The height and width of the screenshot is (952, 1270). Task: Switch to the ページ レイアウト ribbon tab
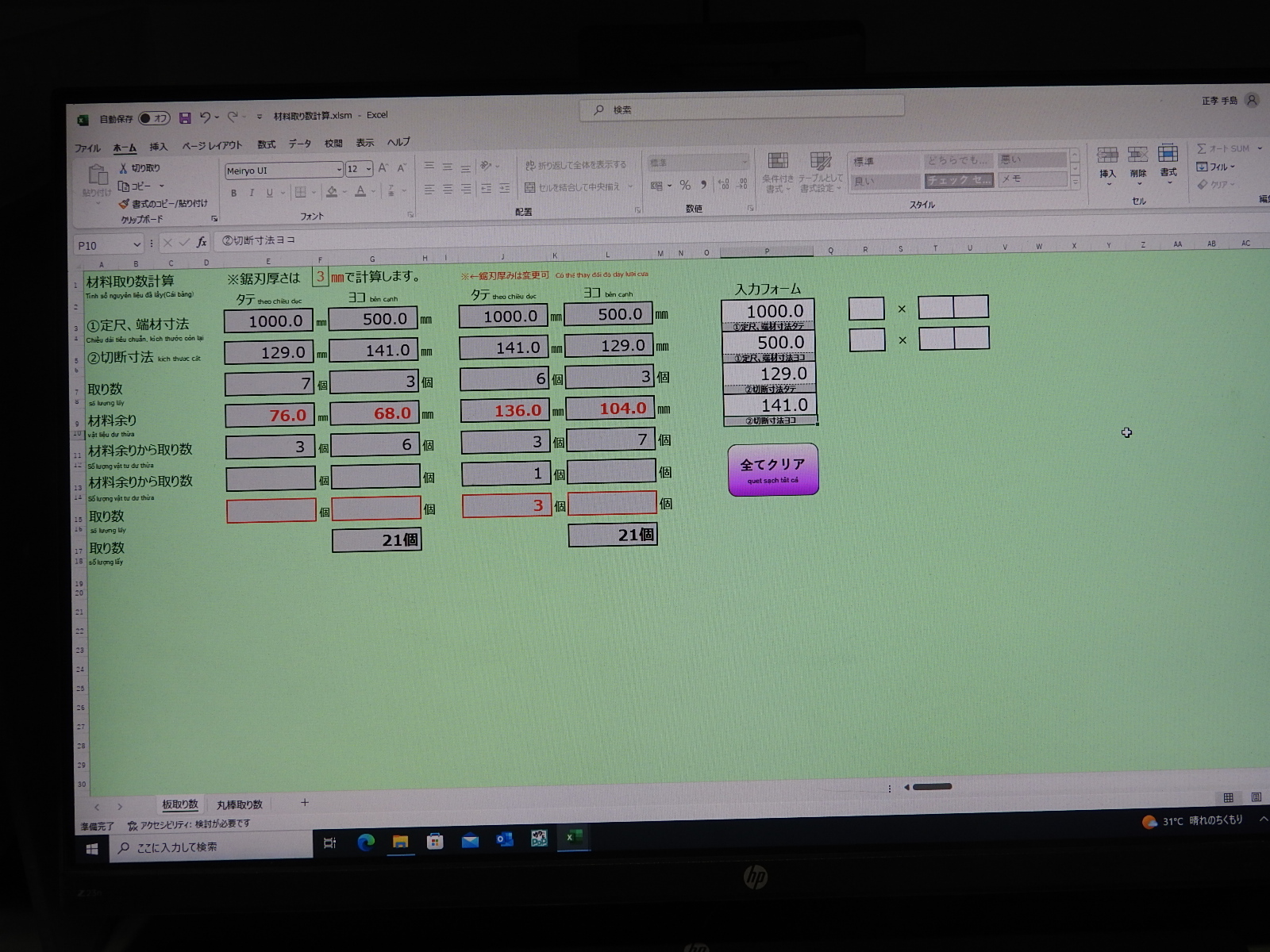pos(212,146)
